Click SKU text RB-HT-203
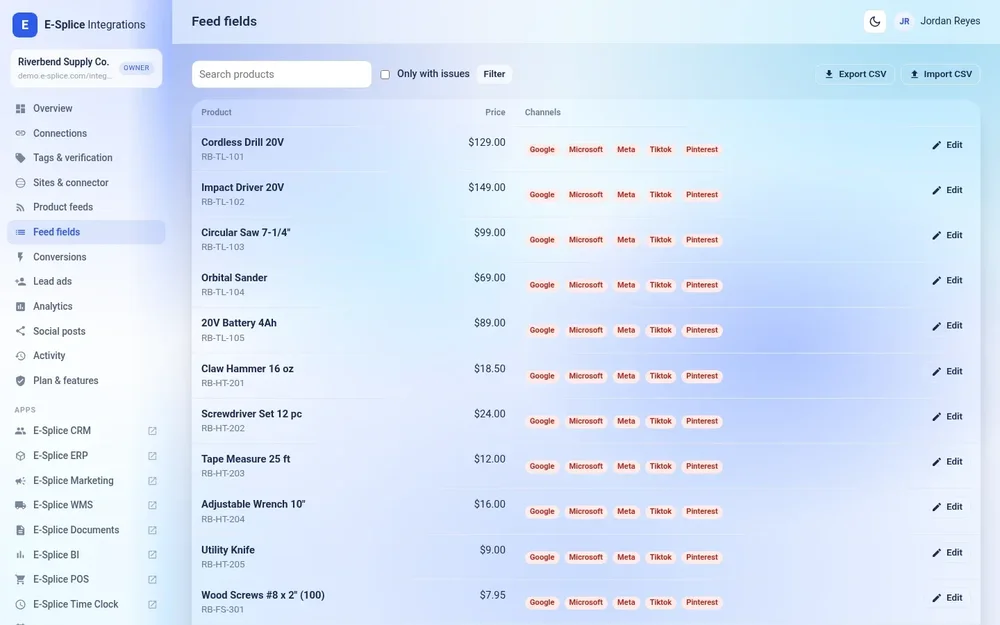Screen dimensions: 1000x625 223,473
